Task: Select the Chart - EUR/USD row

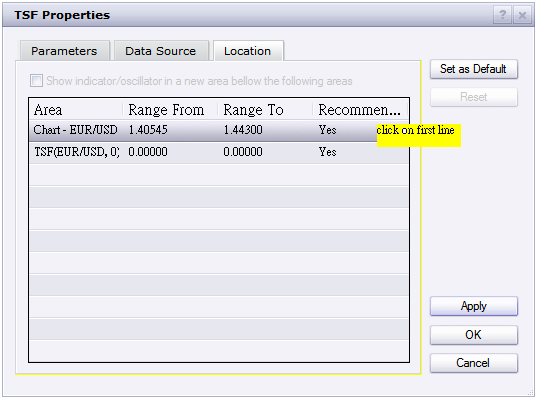Action: click(x=219, y=130)
